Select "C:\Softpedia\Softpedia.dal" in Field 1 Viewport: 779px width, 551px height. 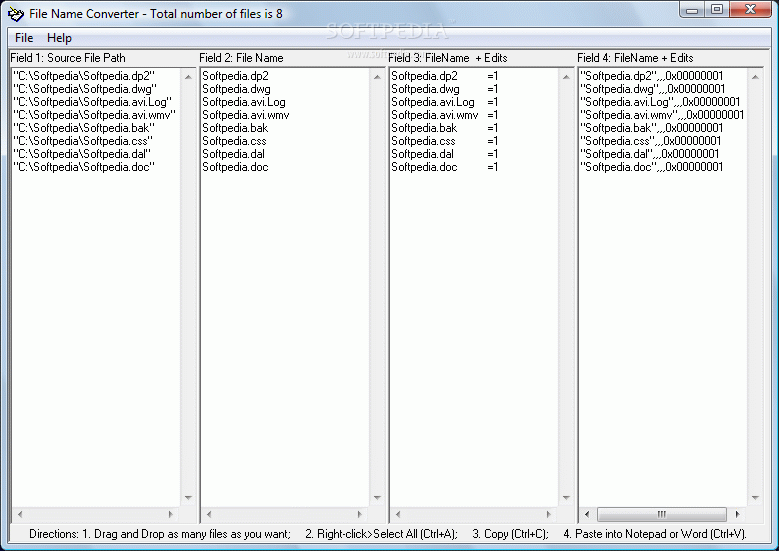(x=82, y=154)
